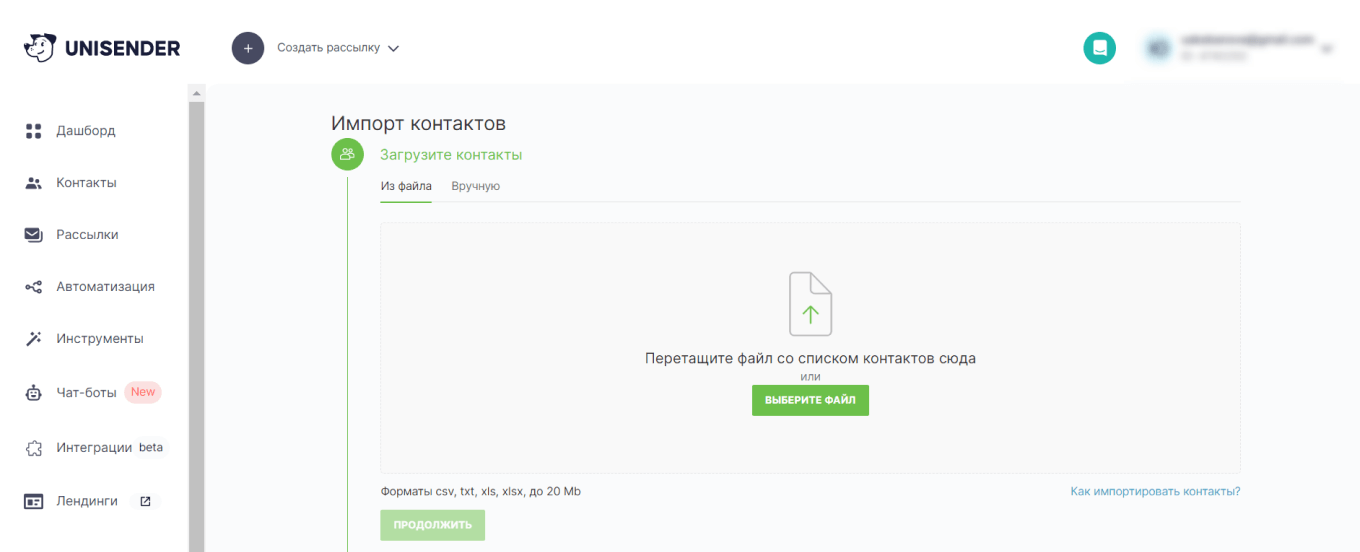Open the account menu arrow

1328,48
